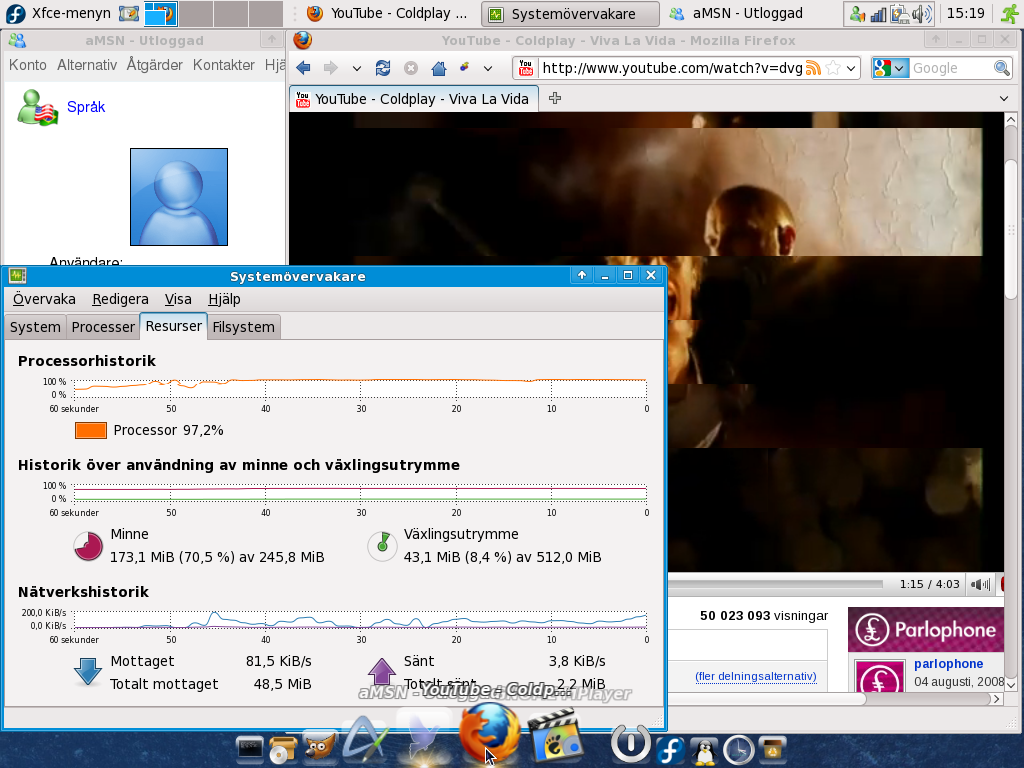Click Firefox back arrow button
The image size is (1024, 768).
tap(303, 67)
